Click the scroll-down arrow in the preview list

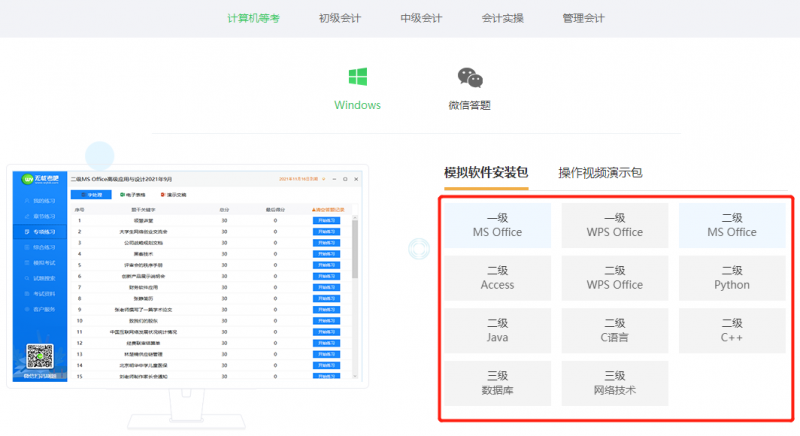[x=355, y=376]
